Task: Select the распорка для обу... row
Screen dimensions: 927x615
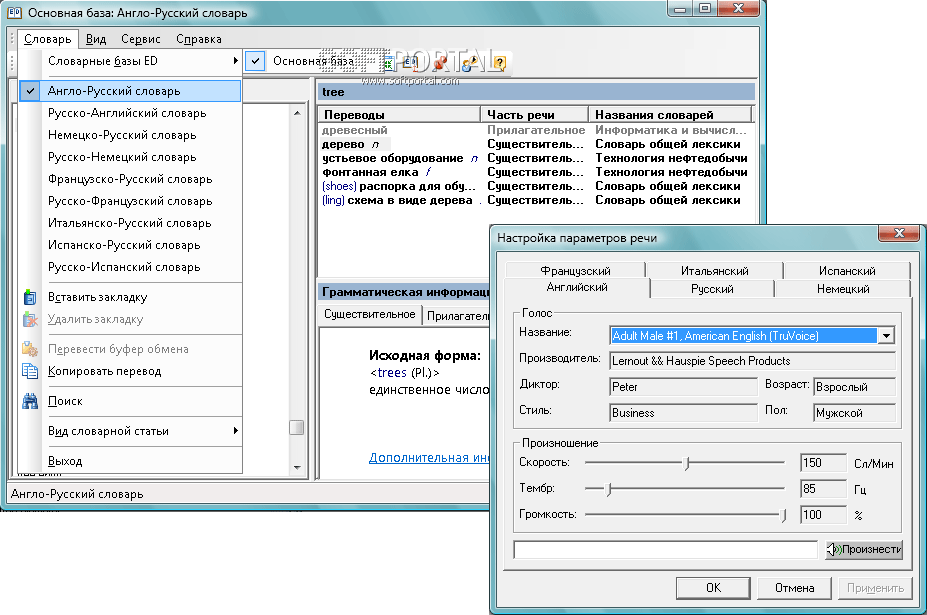Action: point(536,186)
